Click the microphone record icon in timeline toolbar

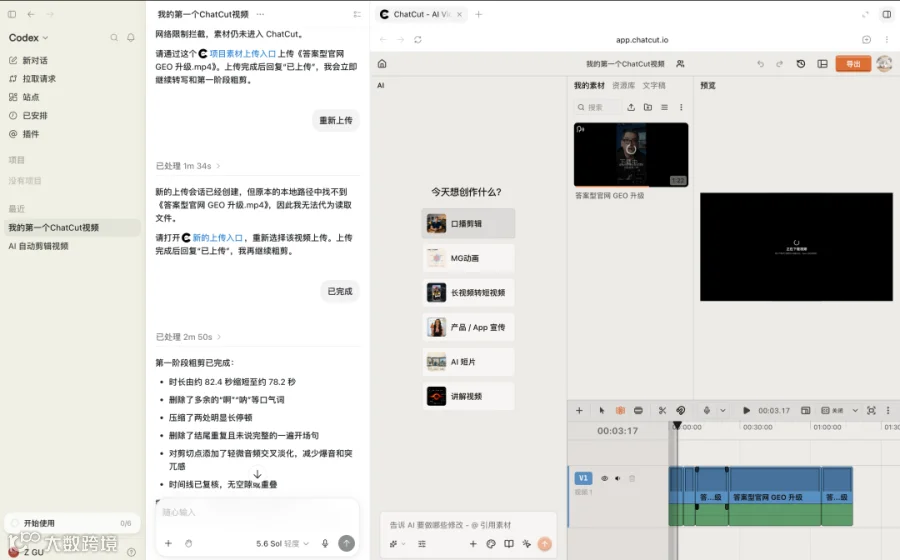pos(707,410)
